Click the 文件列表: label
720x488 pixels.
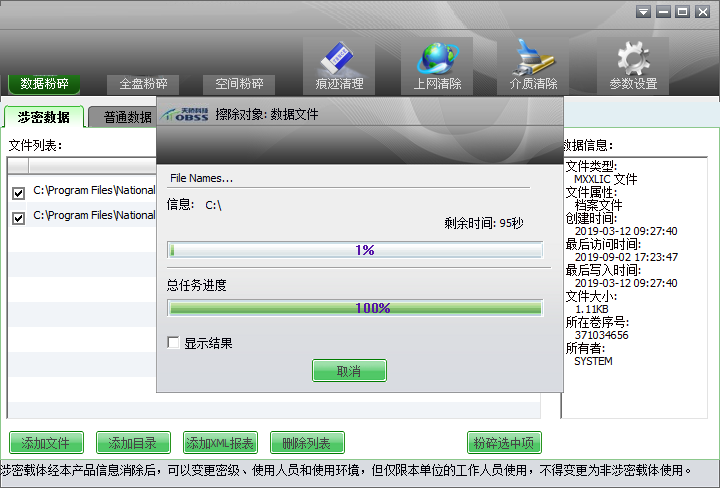pyautogui.click(x=35, y=146)
